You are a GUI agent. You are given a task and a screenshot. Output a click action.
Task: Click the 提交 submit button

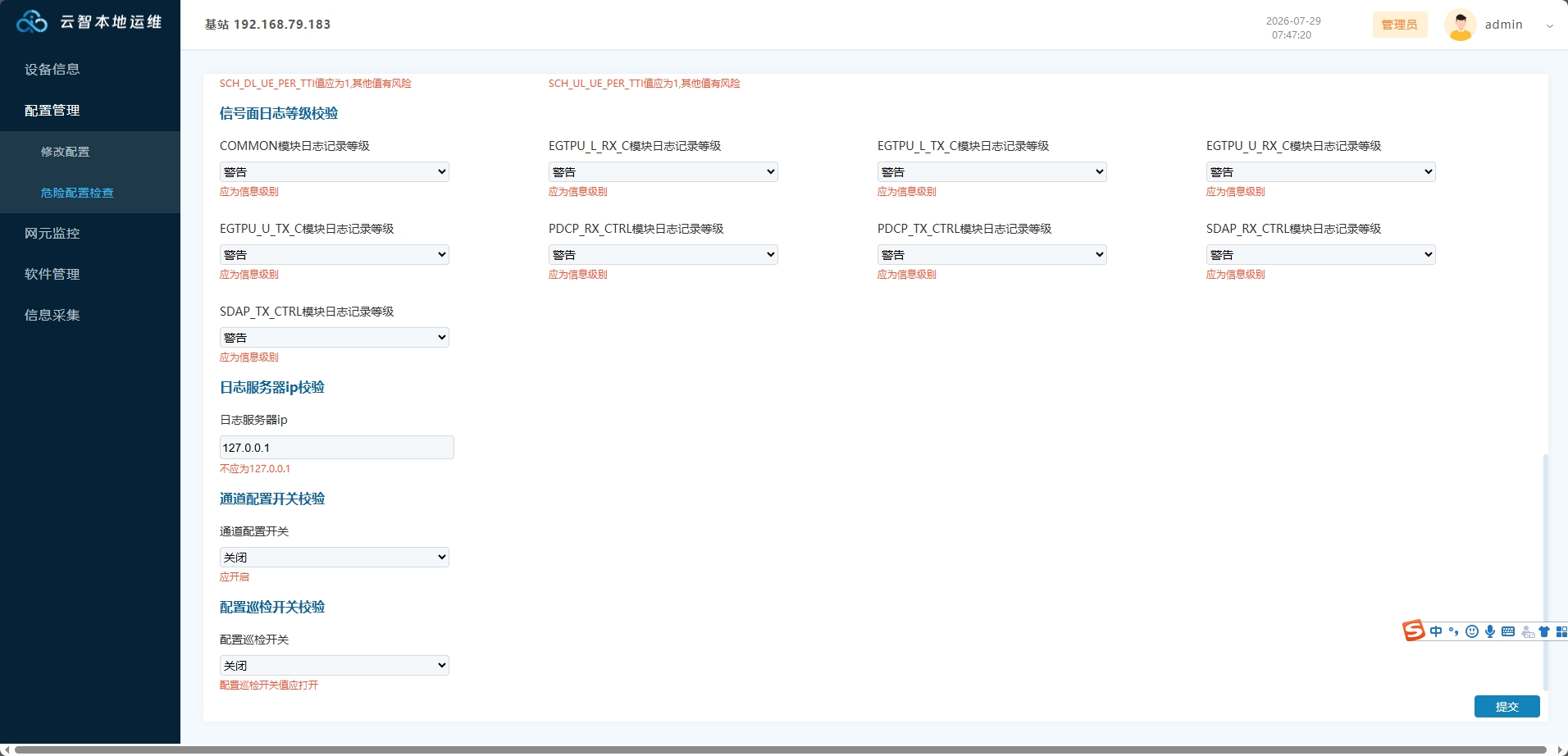[x=1506, y=706]
